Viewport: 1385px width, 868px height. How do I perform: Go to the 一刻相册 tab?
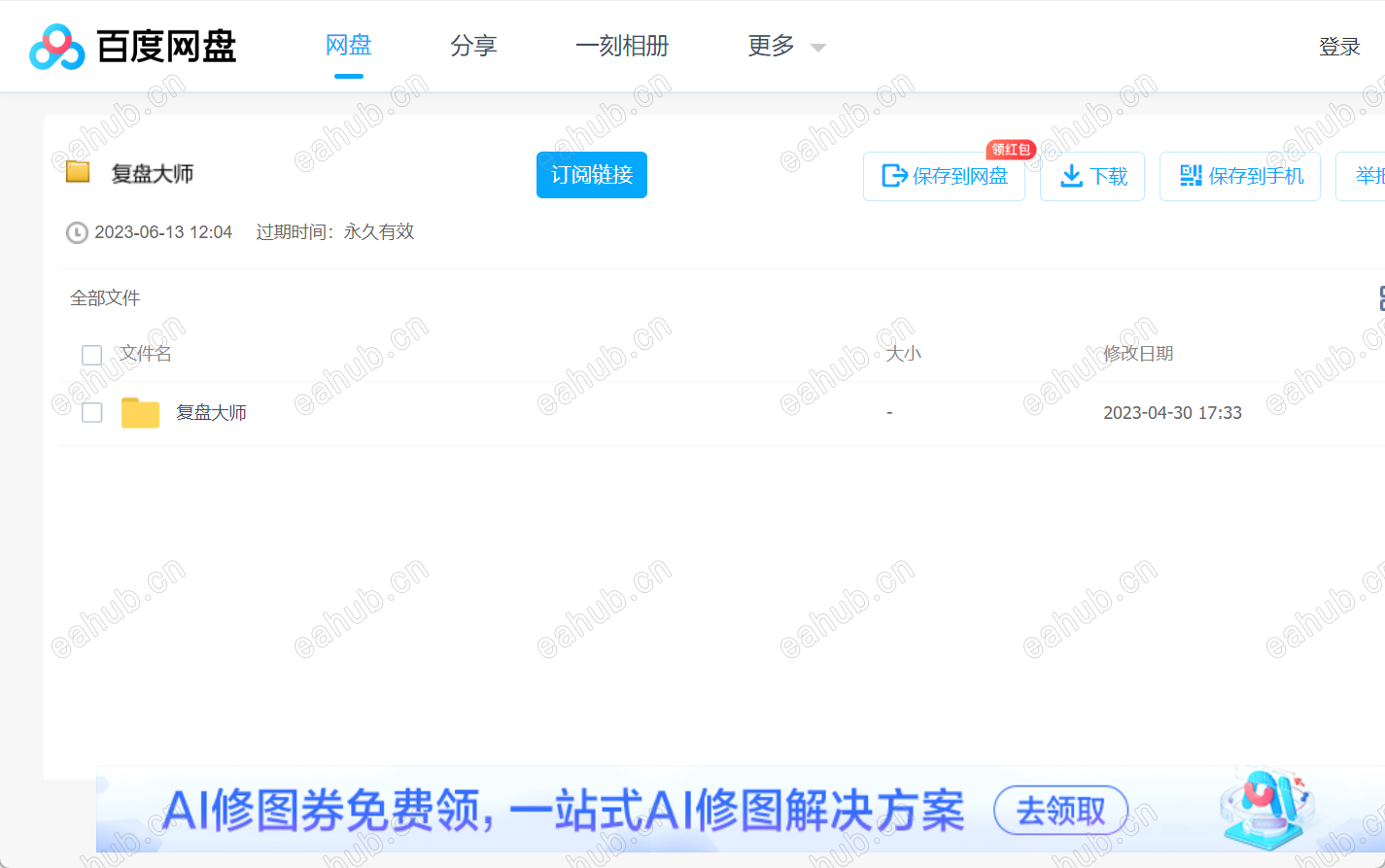point(622,46)
